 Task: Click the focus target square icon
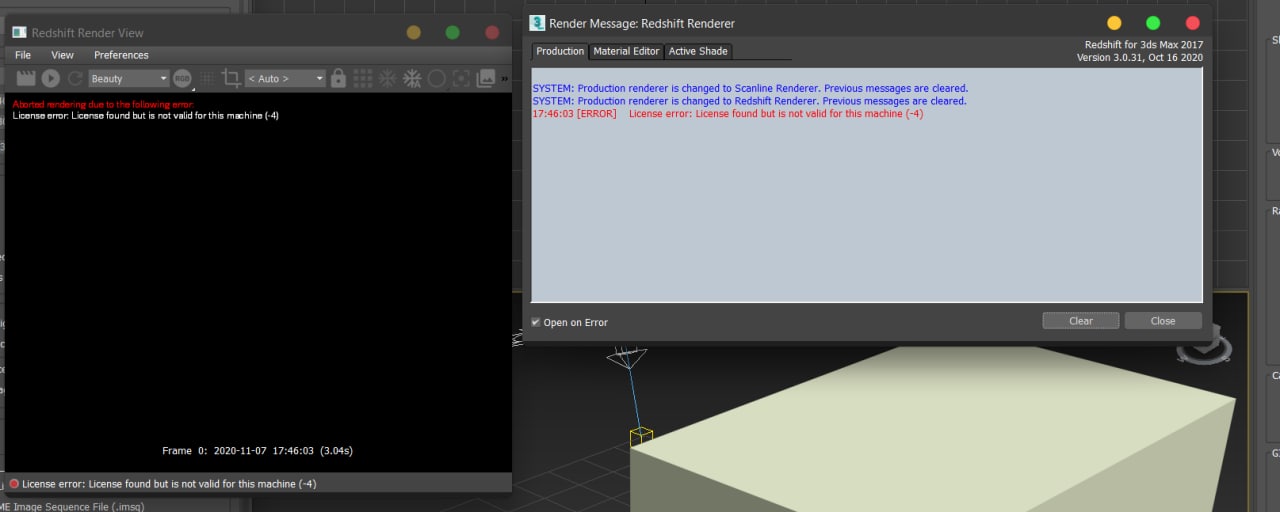[461, 78]
